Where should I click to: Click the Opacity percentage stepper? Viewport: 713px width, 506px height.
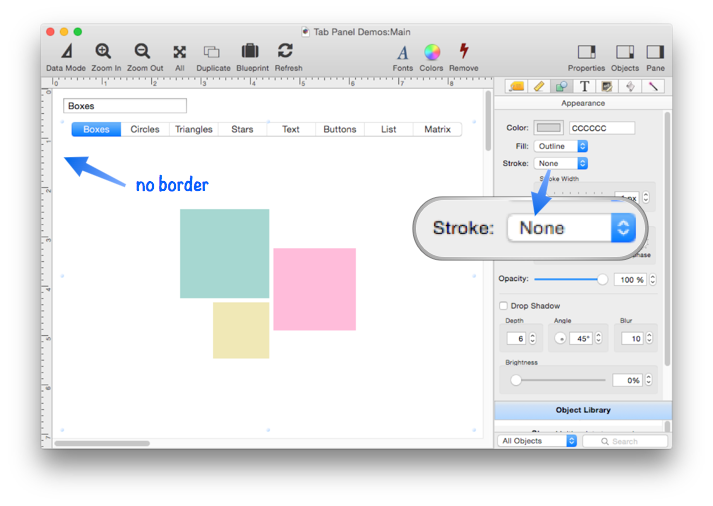click(653, 280)
